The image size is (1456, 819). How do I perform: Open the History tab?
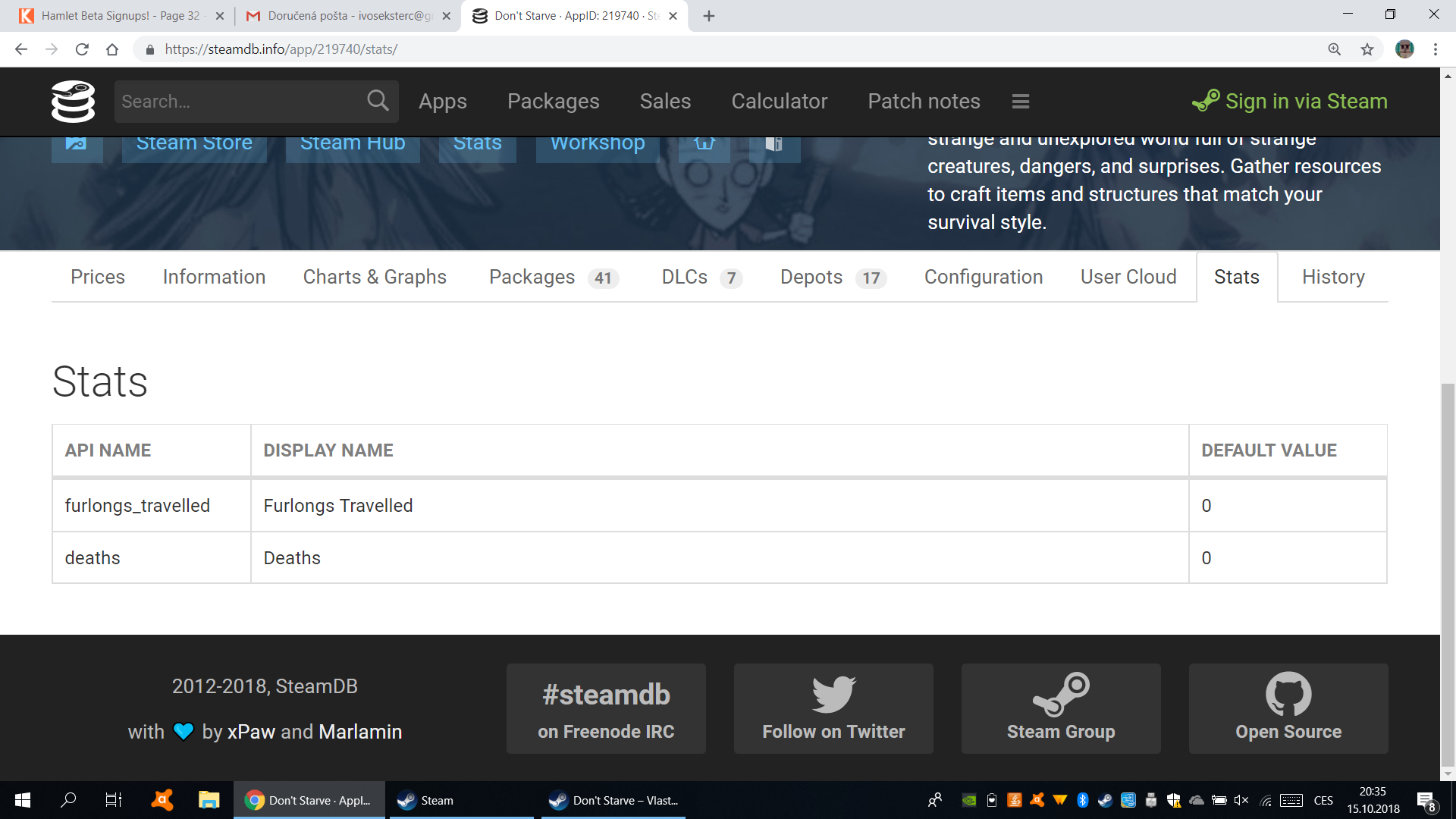point(1332,277)
